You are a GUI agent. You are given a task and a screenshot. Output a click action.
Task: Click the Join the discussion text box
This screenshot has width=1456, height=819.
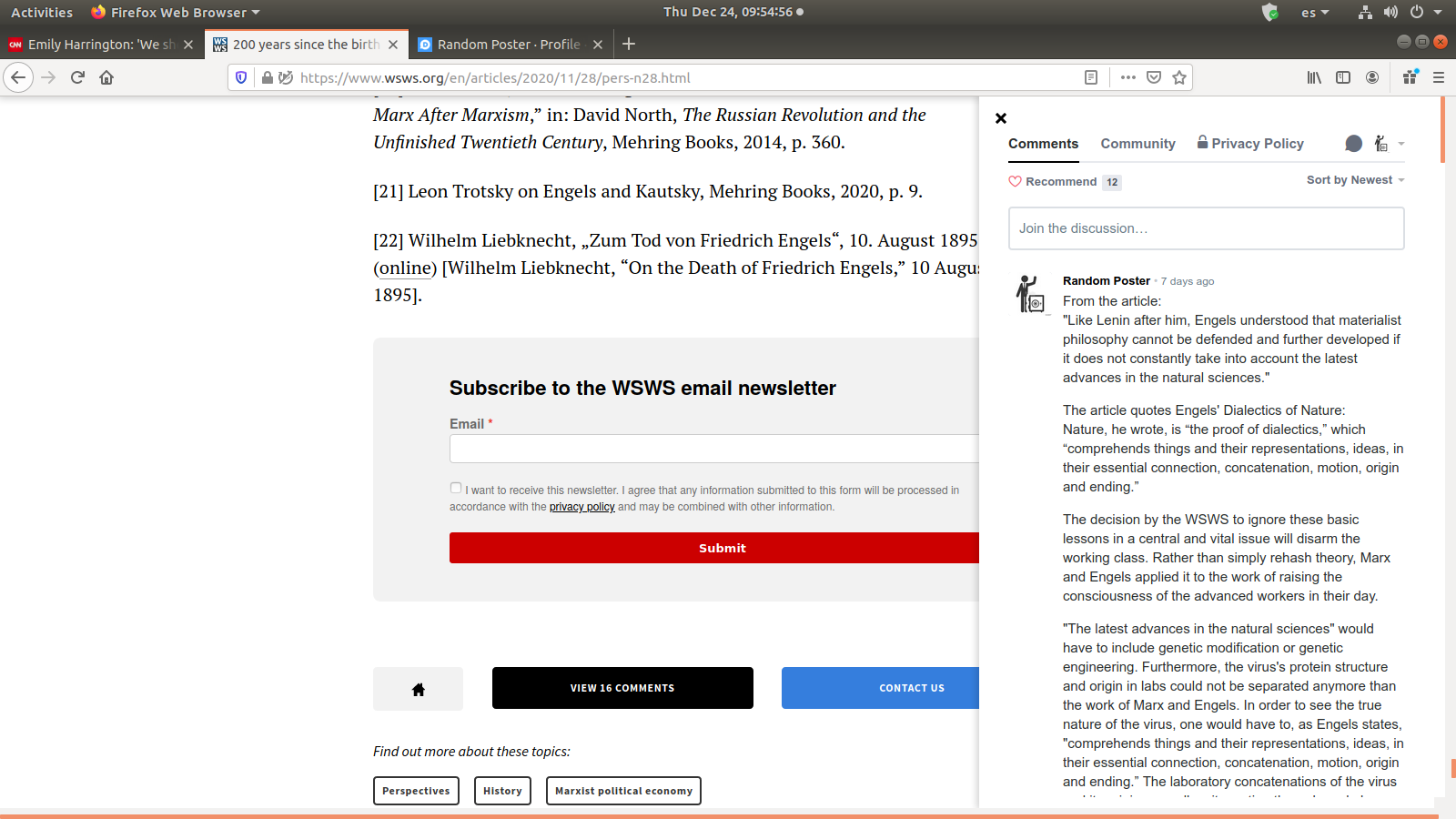[1206, 228]
